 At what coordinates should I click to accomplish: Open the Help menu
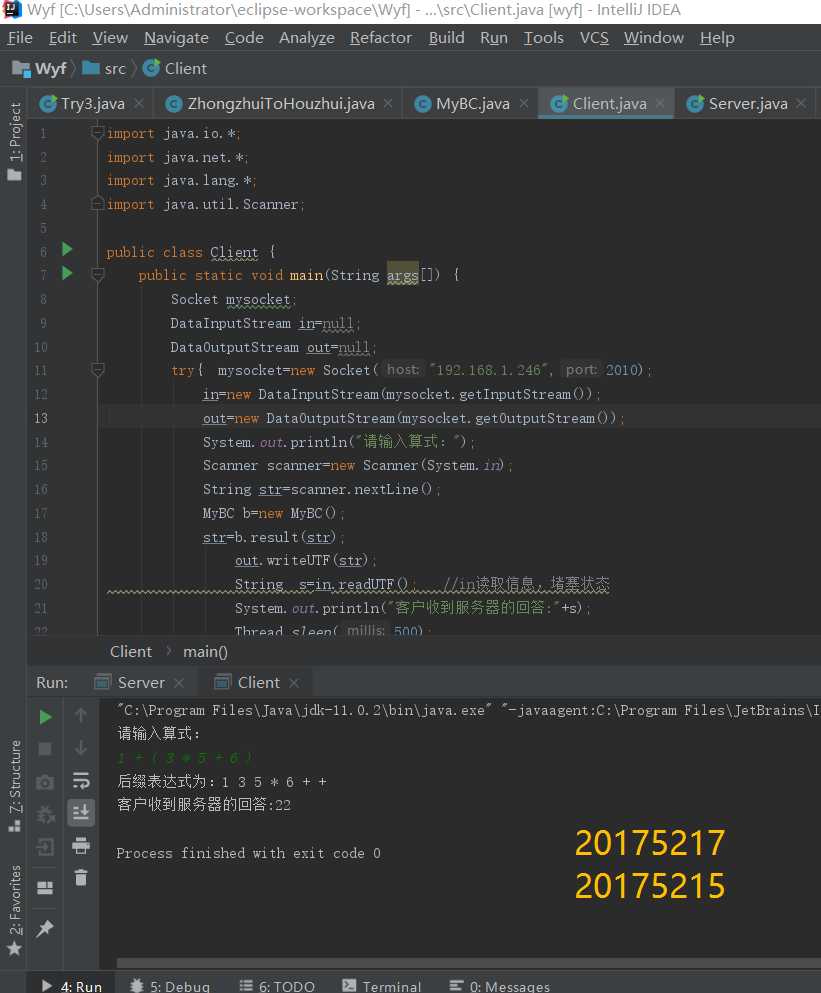[x=717, y=38]
